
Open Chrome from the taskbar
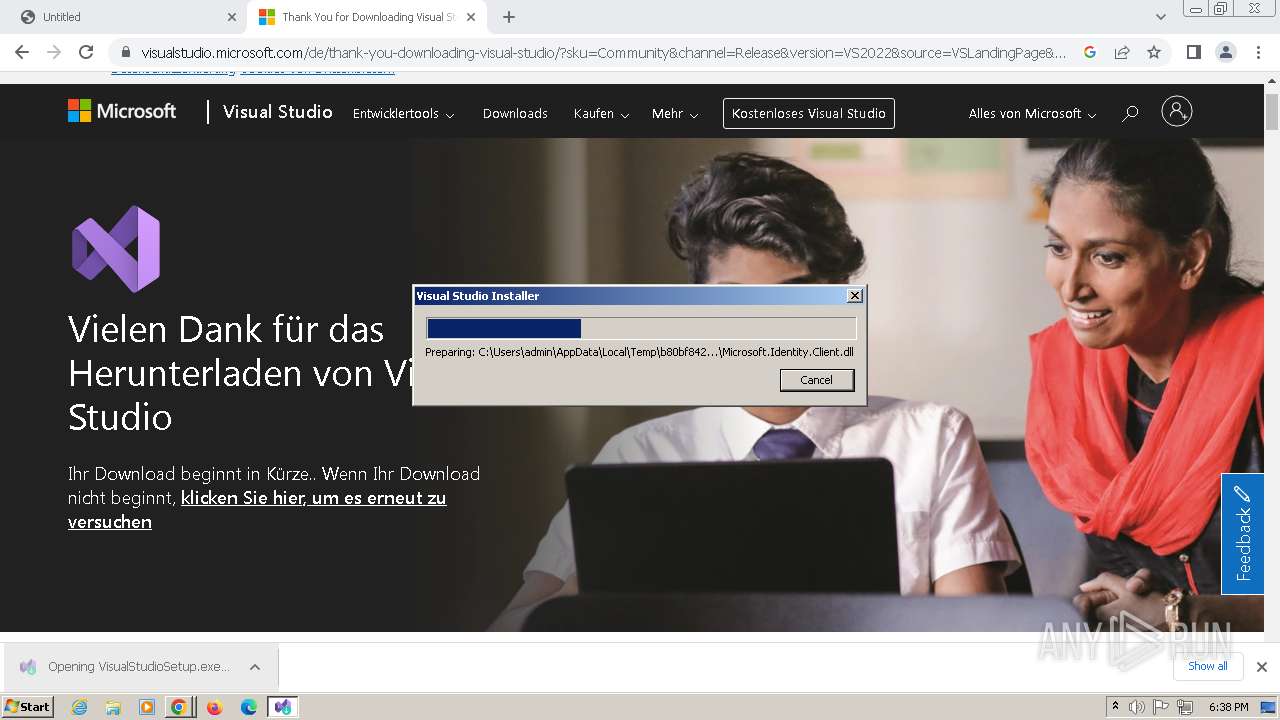pyautogui.click(x=179, y=707)
